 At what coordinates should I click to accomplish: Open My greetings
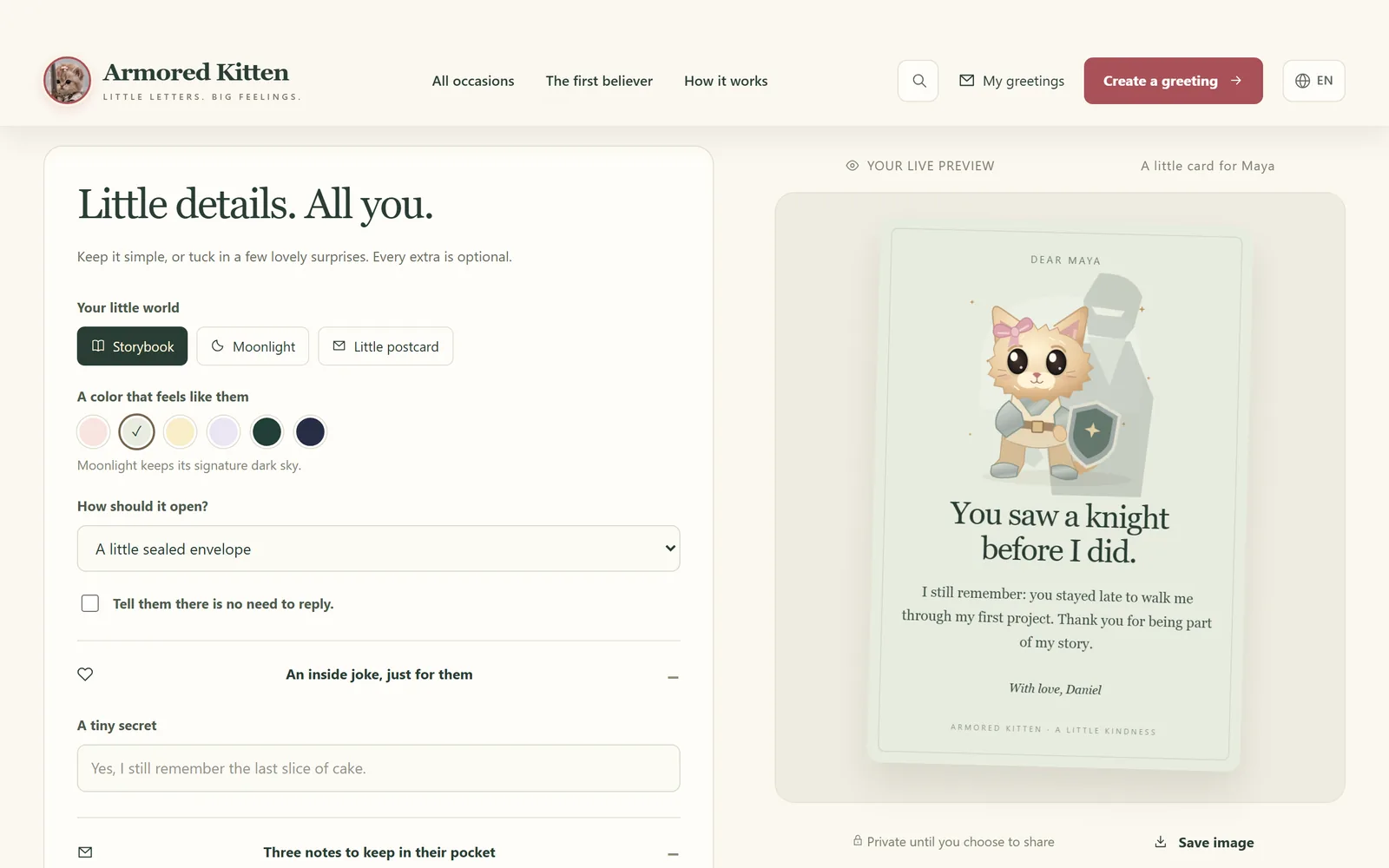[x=1011, y=81]
